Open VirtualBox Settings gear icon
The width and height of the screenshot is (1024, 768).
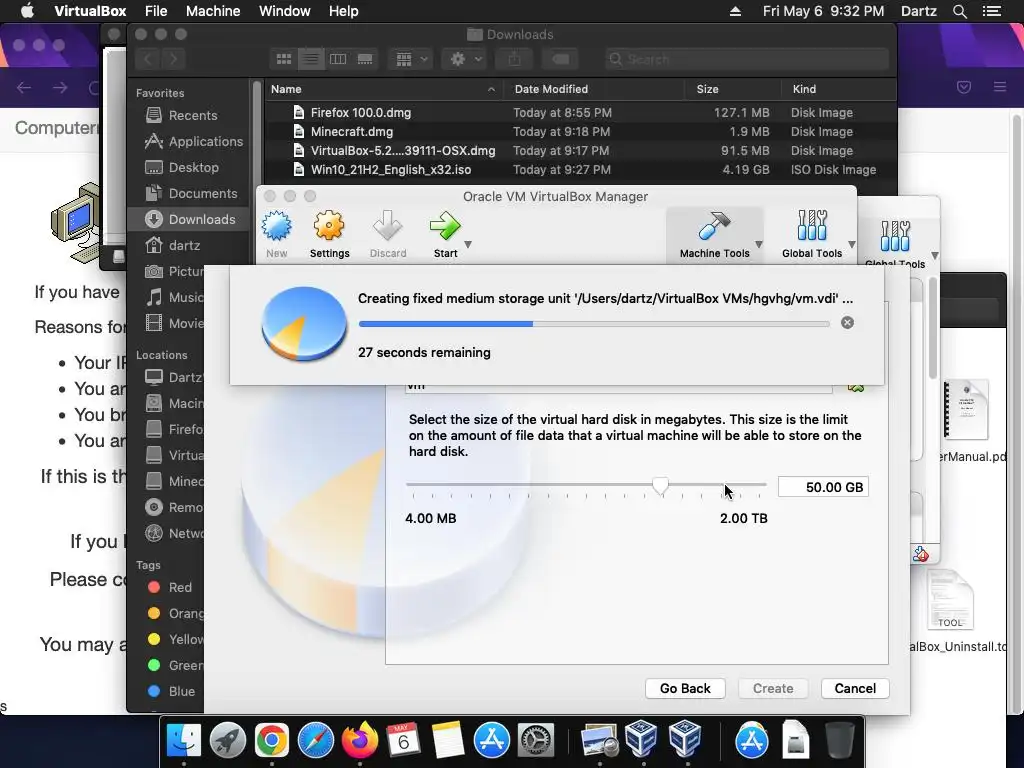click(x=328, y=226)
